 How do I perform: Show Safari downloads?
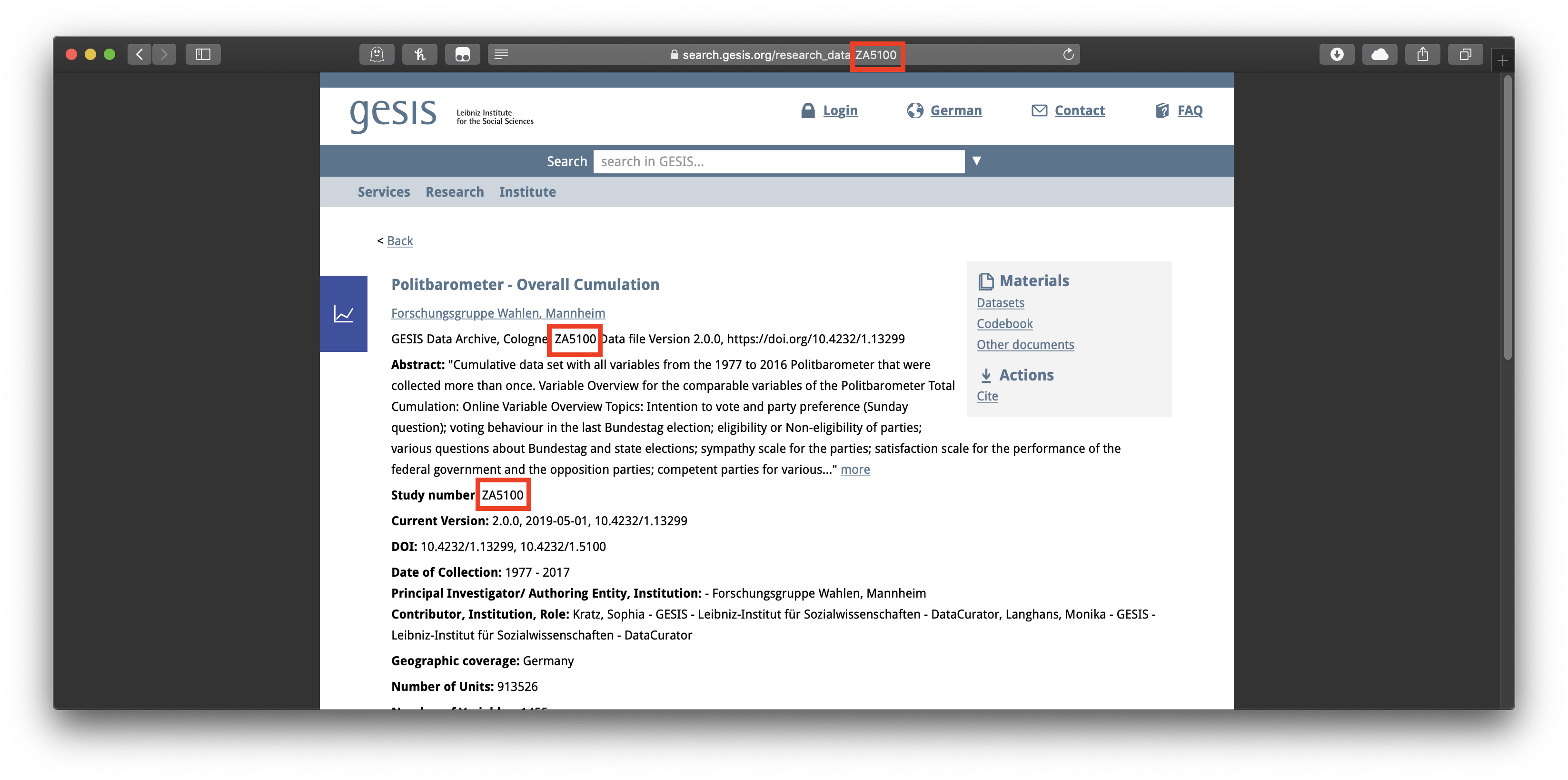[1337, 54]
